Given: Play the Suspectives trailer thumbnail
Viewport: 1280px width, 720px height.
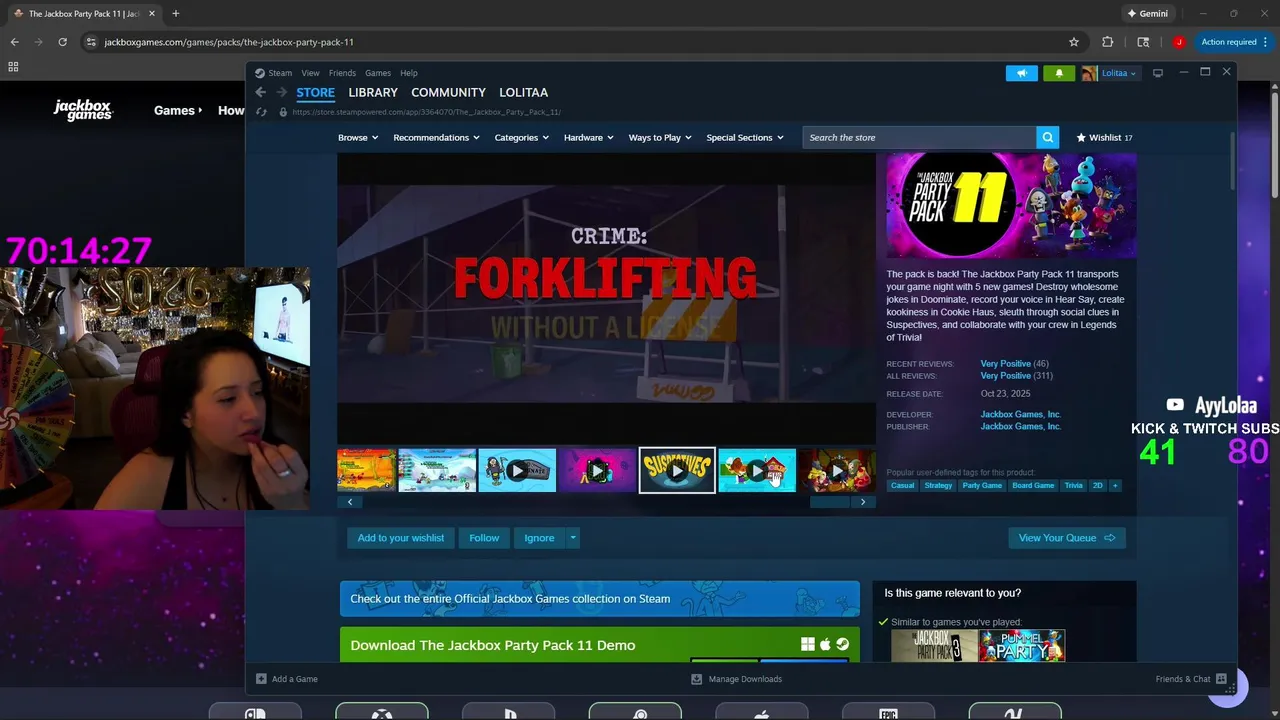Looking at the screenshot, I should (677, 470).
